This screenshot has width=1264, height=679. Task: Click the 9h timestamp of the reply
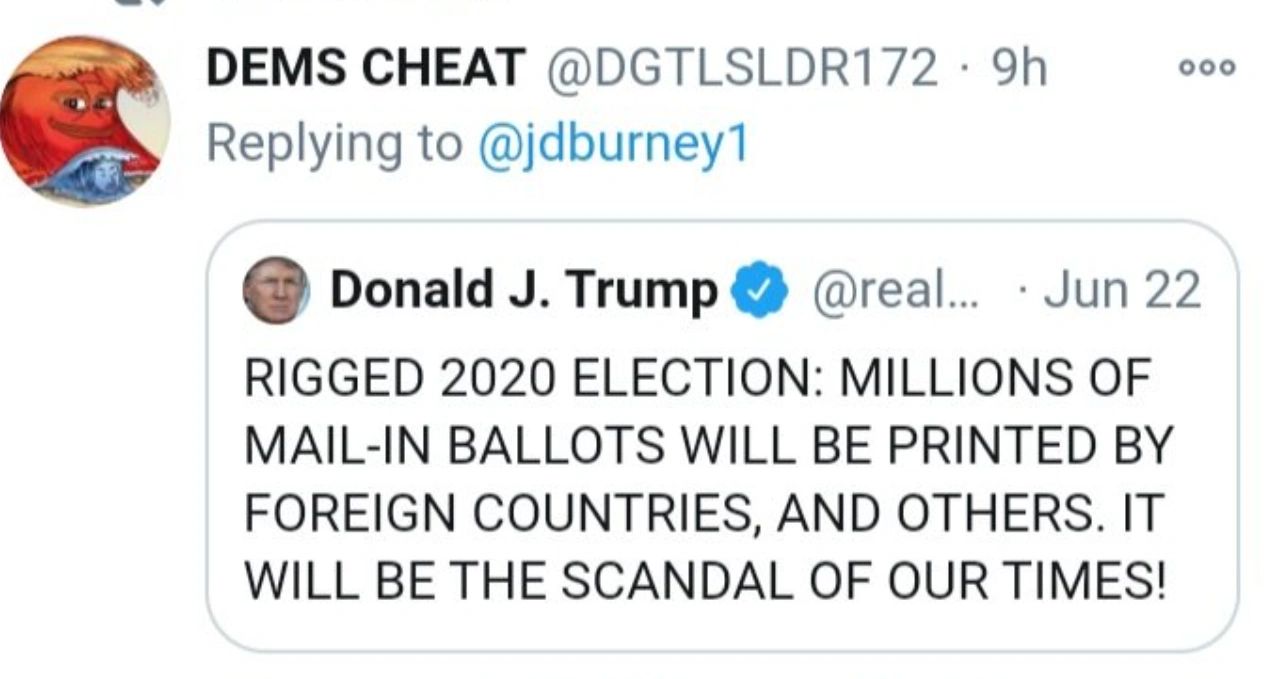click(x=1017, y=68)
